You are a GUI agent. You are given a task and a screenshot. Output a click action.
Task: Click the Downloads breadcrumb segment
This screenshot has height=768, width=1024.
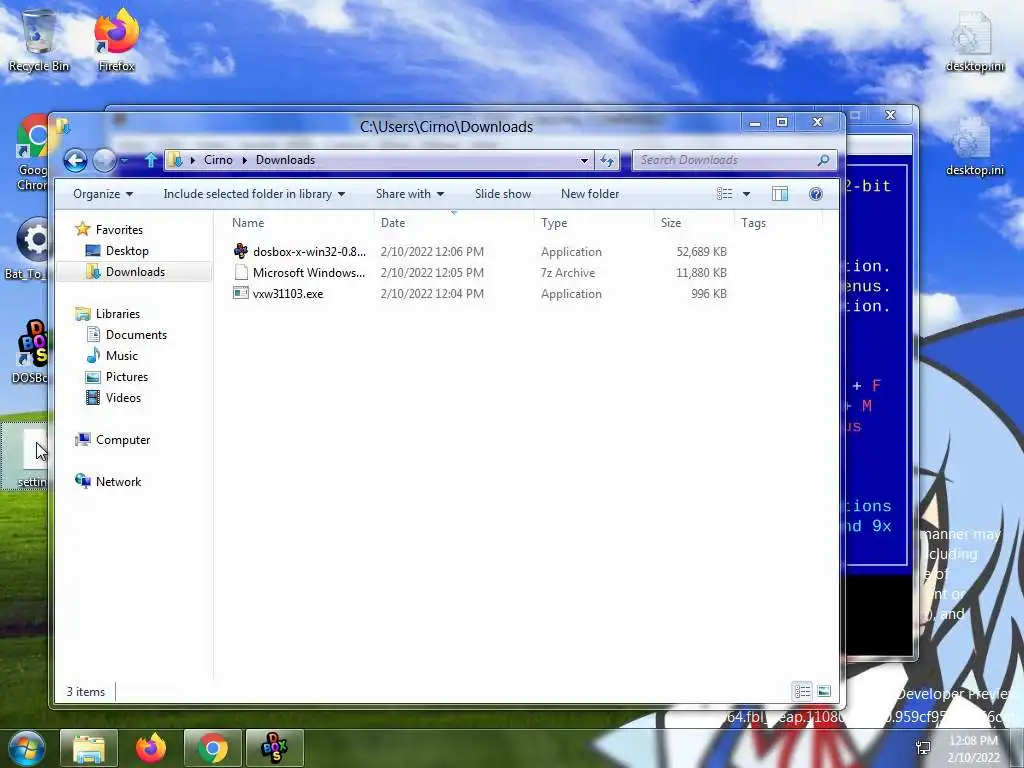(x=285, y=160)
